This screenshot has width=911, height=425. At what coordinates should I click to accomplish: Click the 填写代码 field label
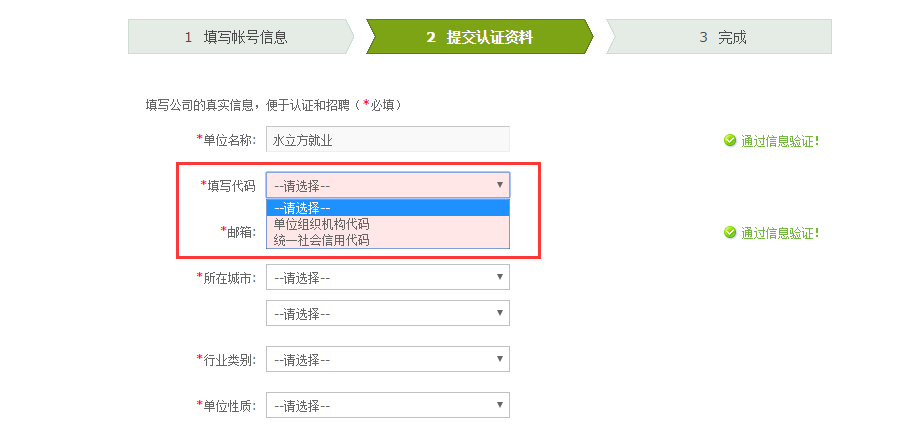pos(228,186)
